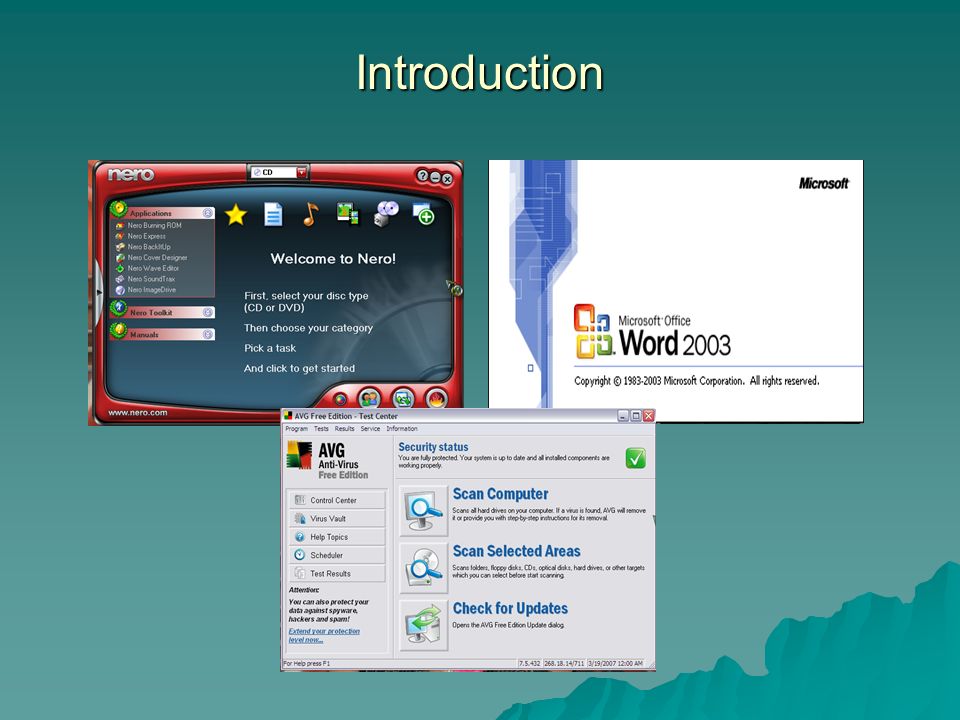The width and height of the screenshot is (960, 720).
Task: Open AVG Help Topics
Action: pos(337,537)
